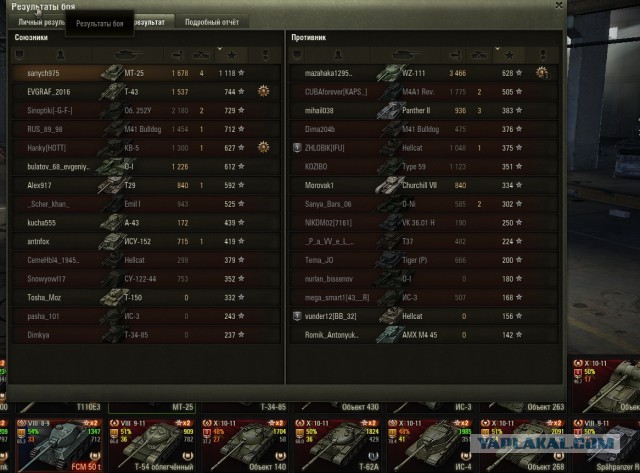
Task: Sort enemies by tank icon column
Action: tap(405, 54)
